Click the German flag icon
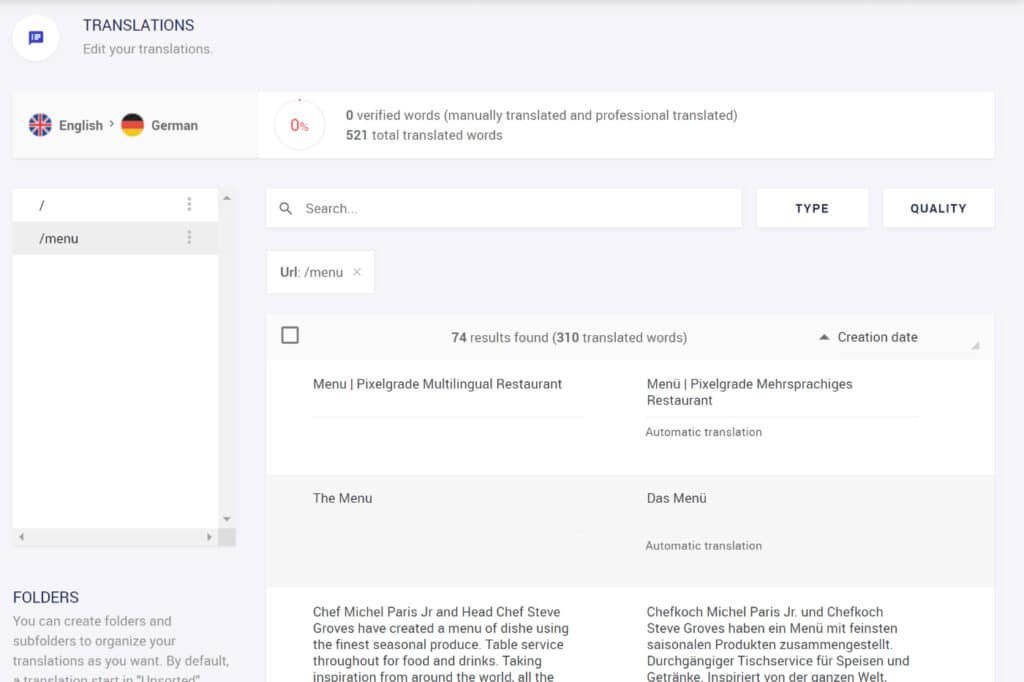This screenshot has width=1024, height=682. click(133, 125)
